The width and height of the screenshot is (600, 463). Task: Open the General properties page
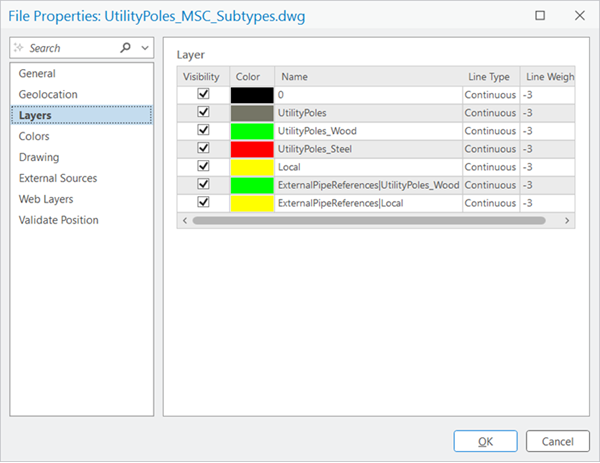(37, 74)
